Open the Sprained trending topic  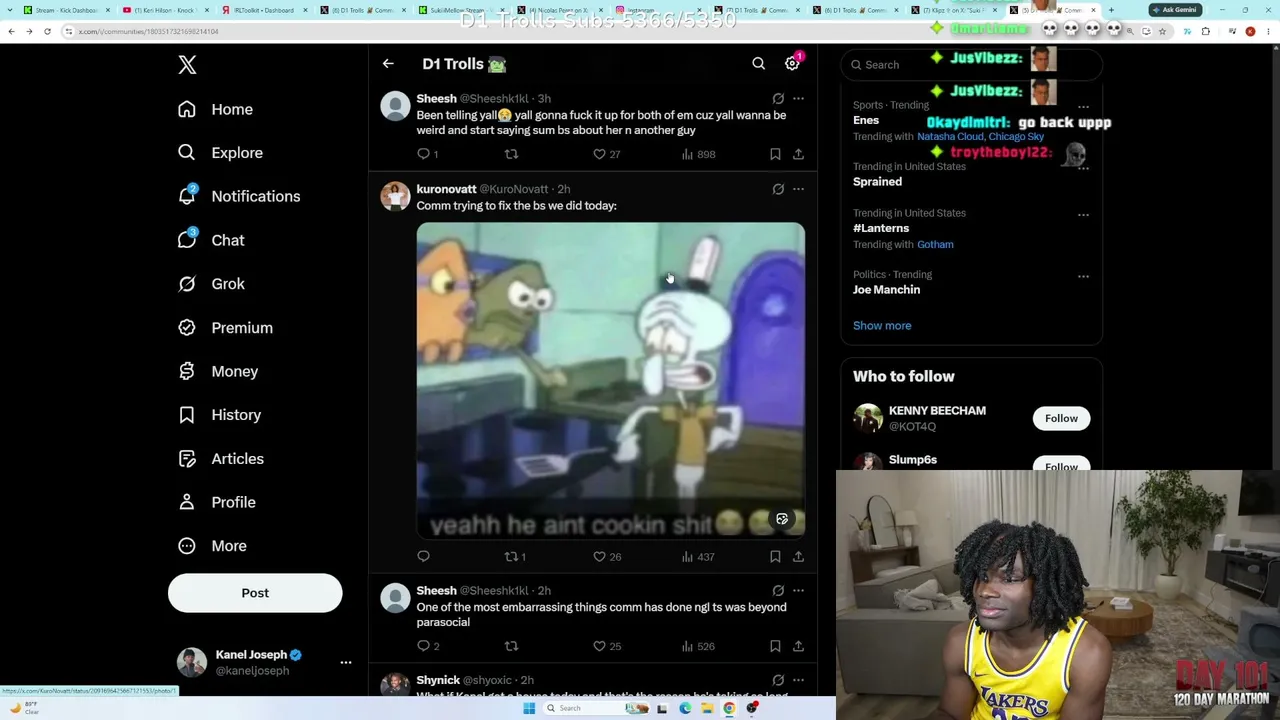tap(877, 182)
